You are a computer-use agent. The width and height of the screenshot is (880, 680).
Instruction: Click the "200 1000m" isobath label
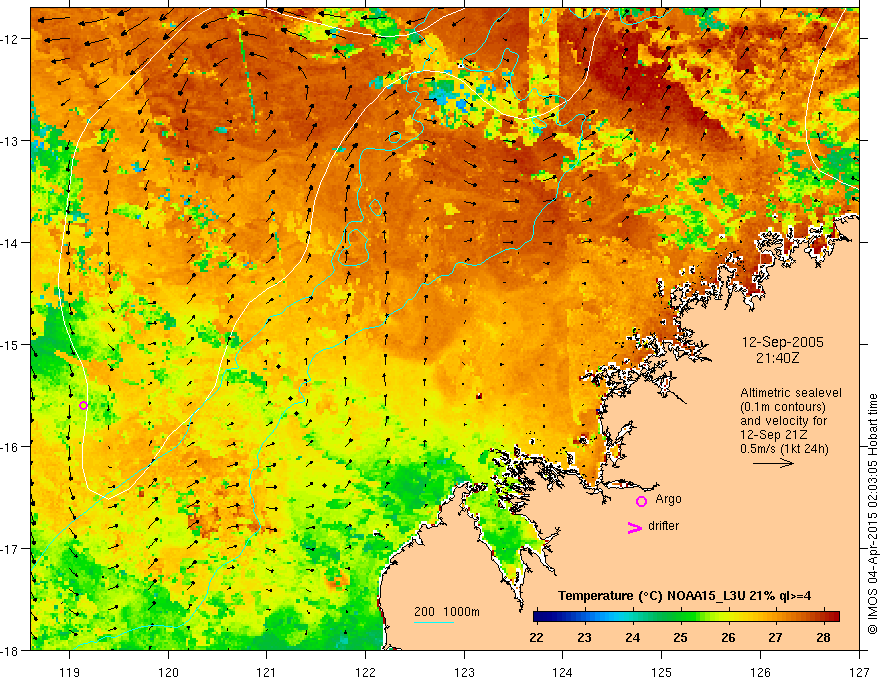coord(447,612)
